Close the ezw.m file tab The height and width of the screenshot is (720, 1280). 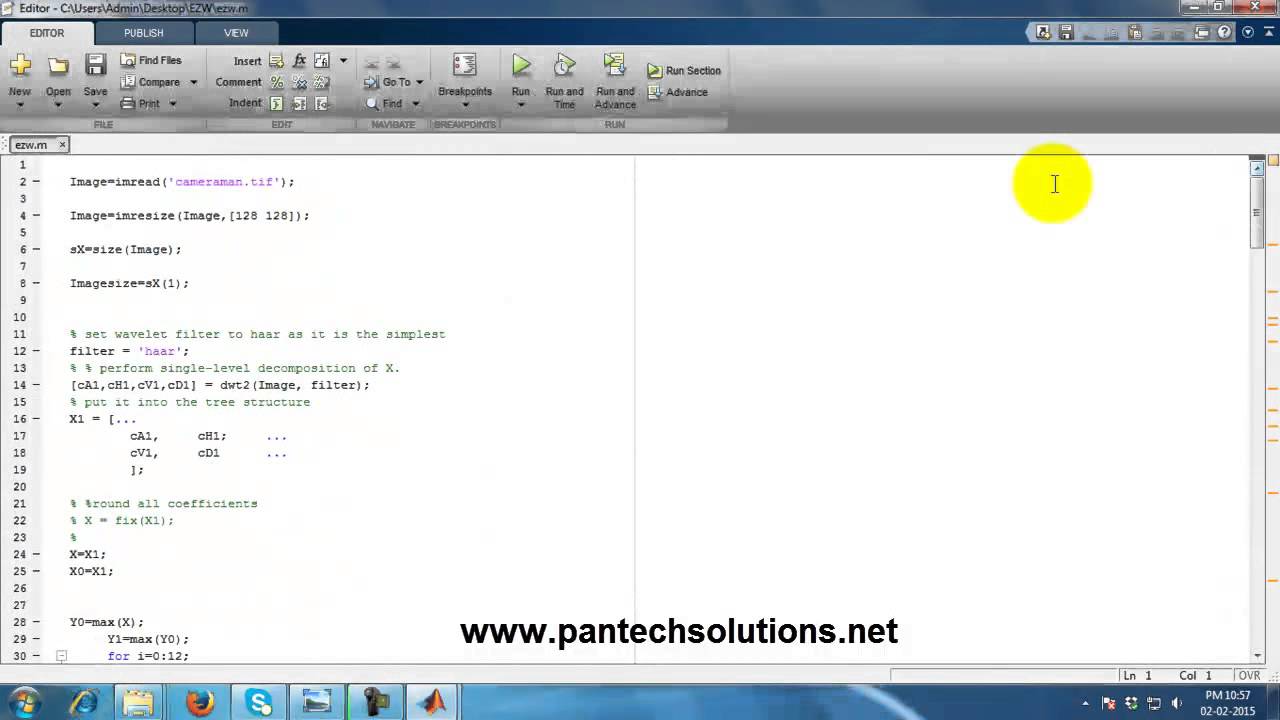[62, 145]
